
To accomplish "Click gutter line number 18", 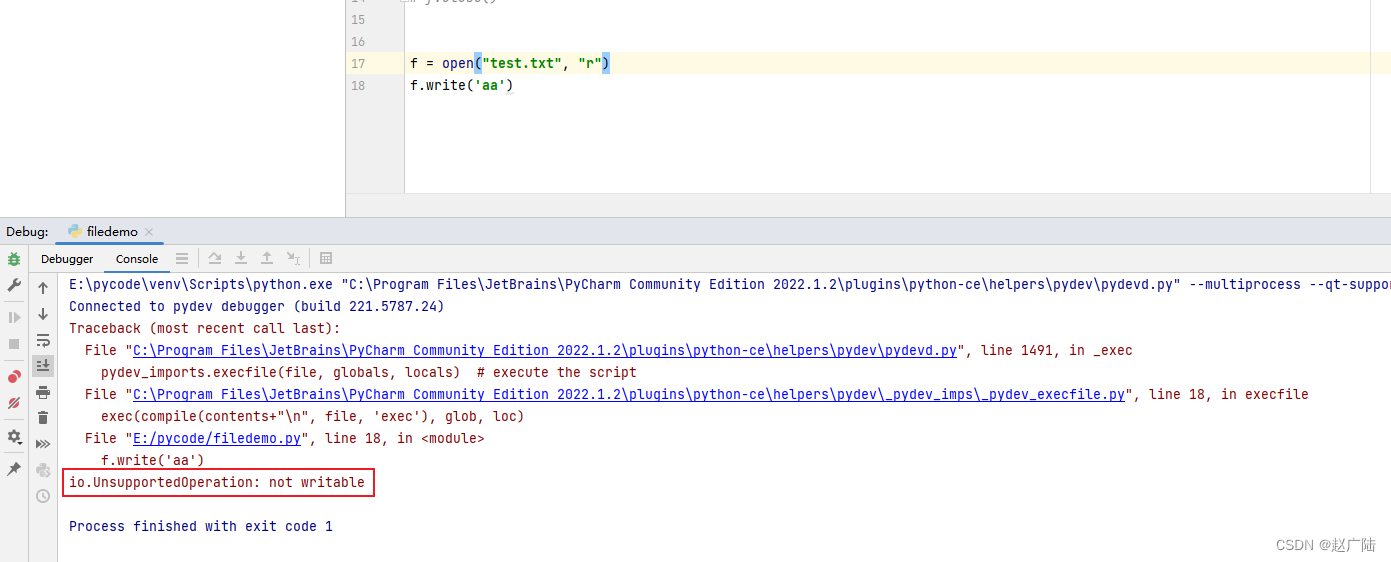I will 358,86.
